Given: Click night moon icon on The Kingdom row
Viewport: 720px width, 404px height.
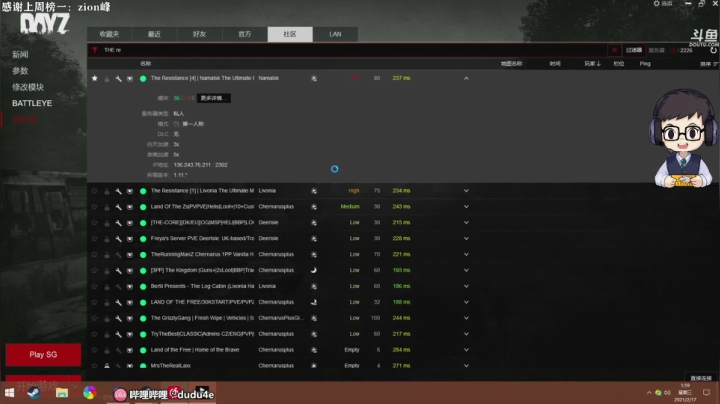Looking at the screenshot, I should point(314,270).
